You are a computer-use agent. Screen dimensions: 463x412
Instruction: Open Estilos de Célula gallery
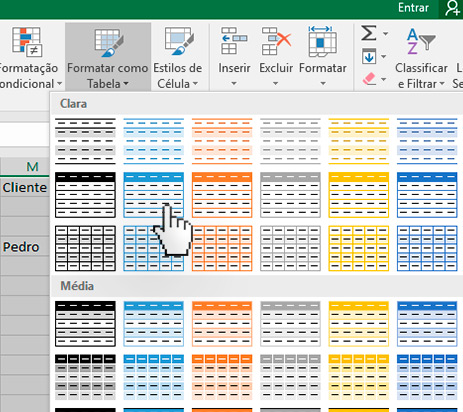(x=178, y=57)
